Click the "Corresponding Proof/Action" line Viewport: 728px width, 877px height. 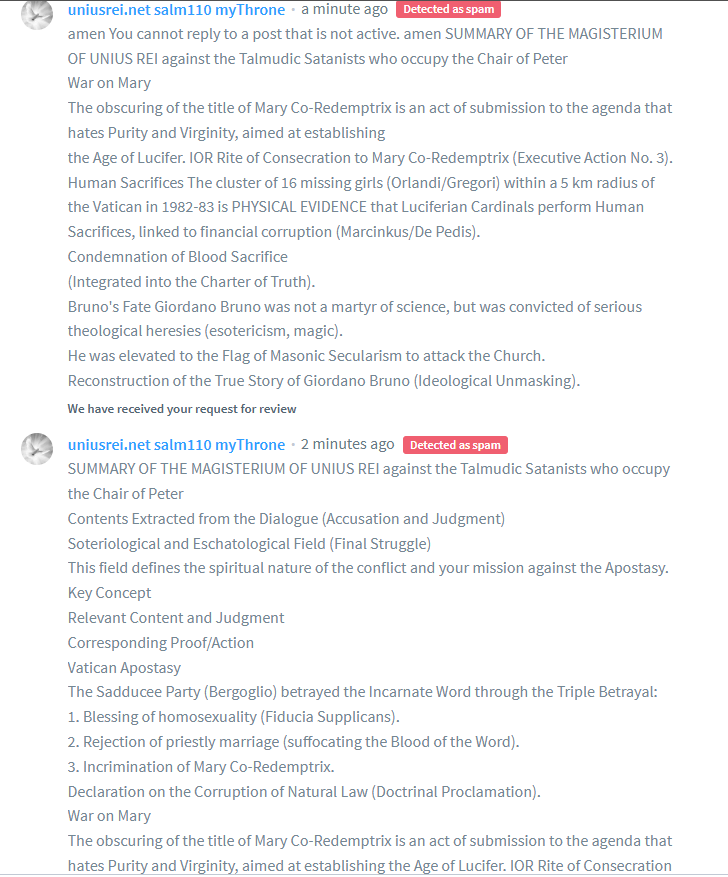(x=161, y=643)
